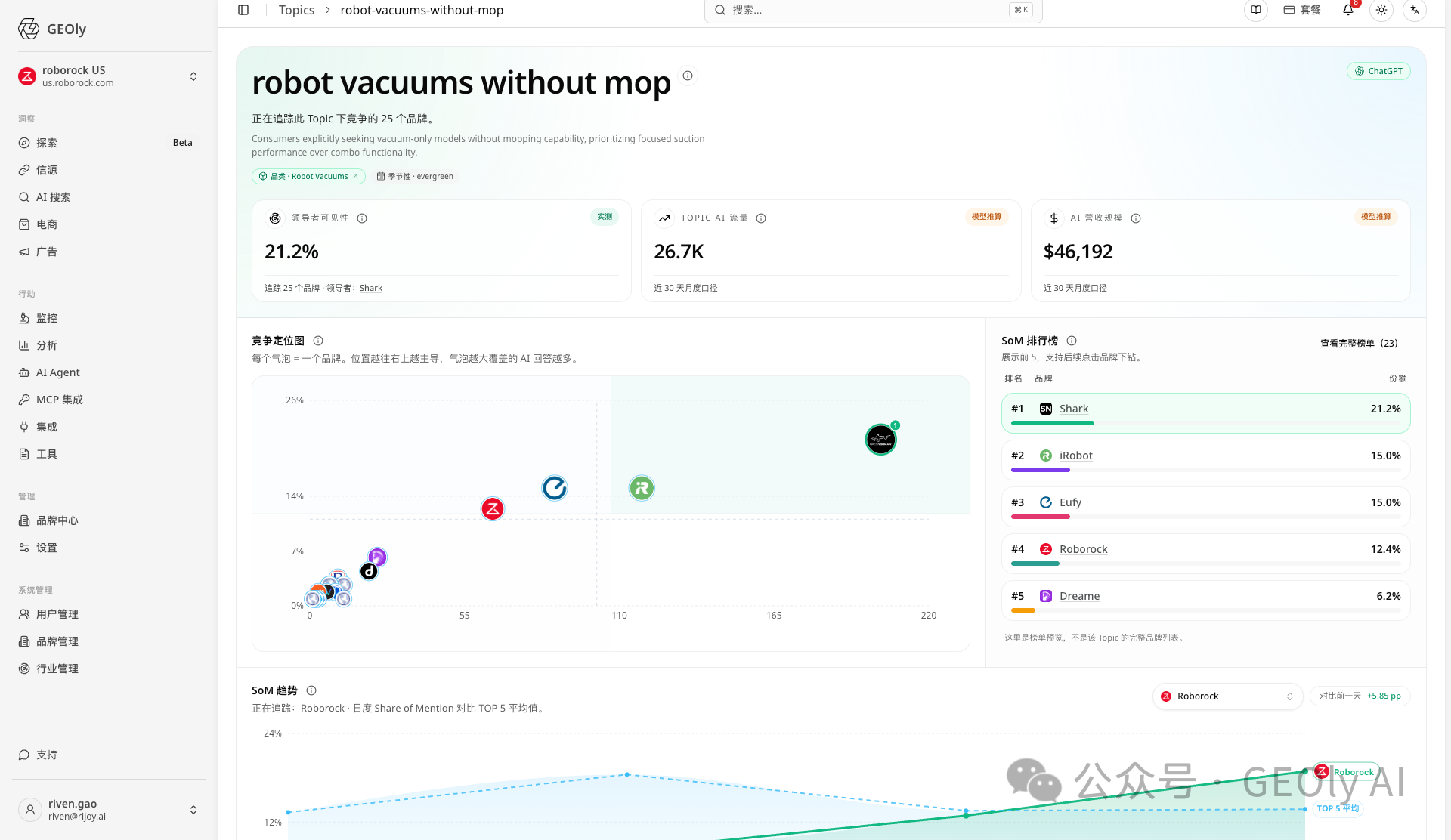Open 探索 in the sidebar
The width and height of the screenshot is (1451, 840).
[x=109, y=143]
